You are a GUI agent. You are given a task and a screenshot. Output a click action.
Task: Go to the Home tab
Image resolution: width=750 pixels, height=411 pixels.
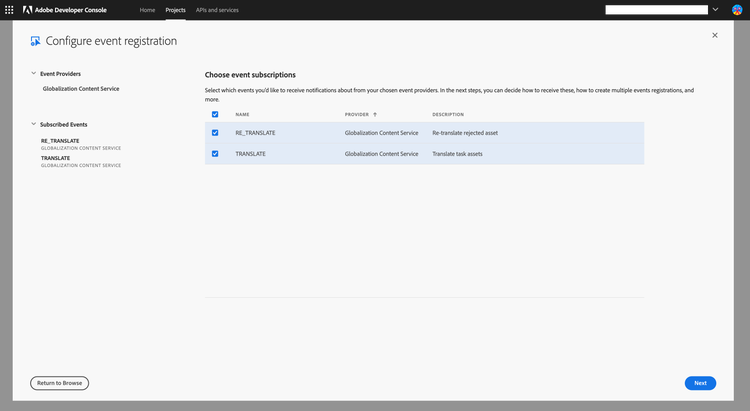147,9
